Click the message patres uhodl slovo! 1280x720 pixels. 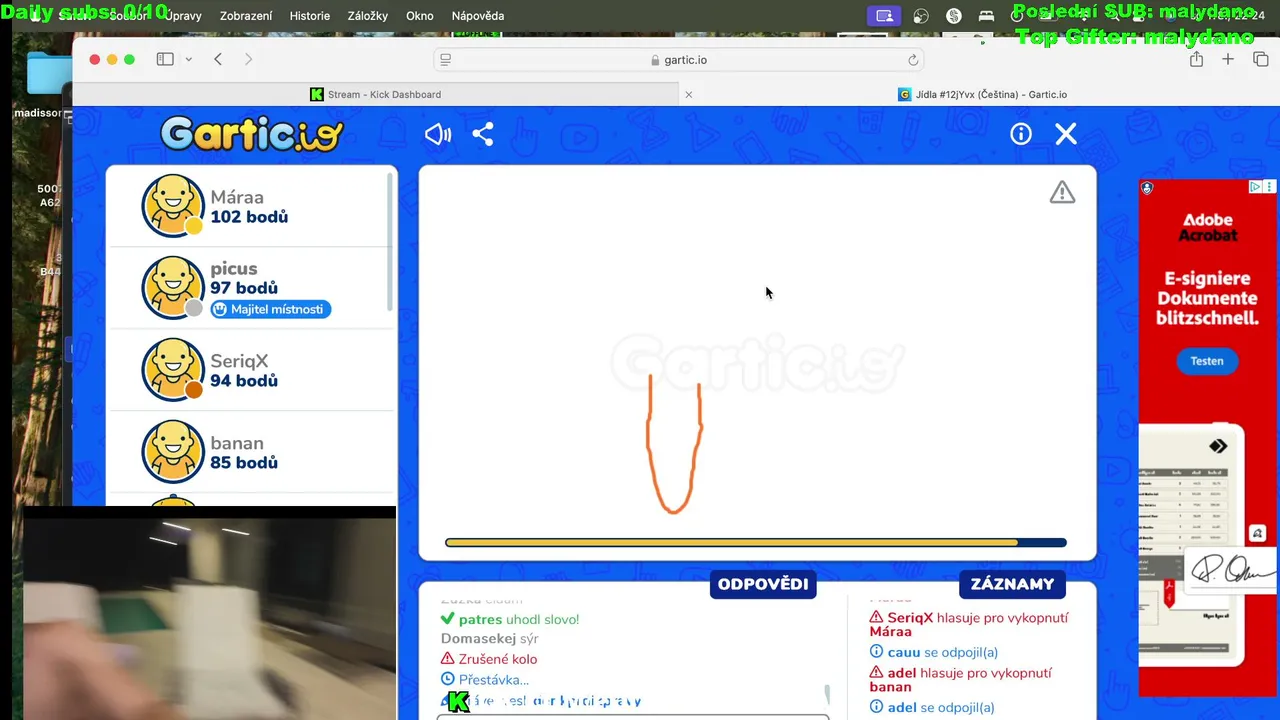[510, 619]
